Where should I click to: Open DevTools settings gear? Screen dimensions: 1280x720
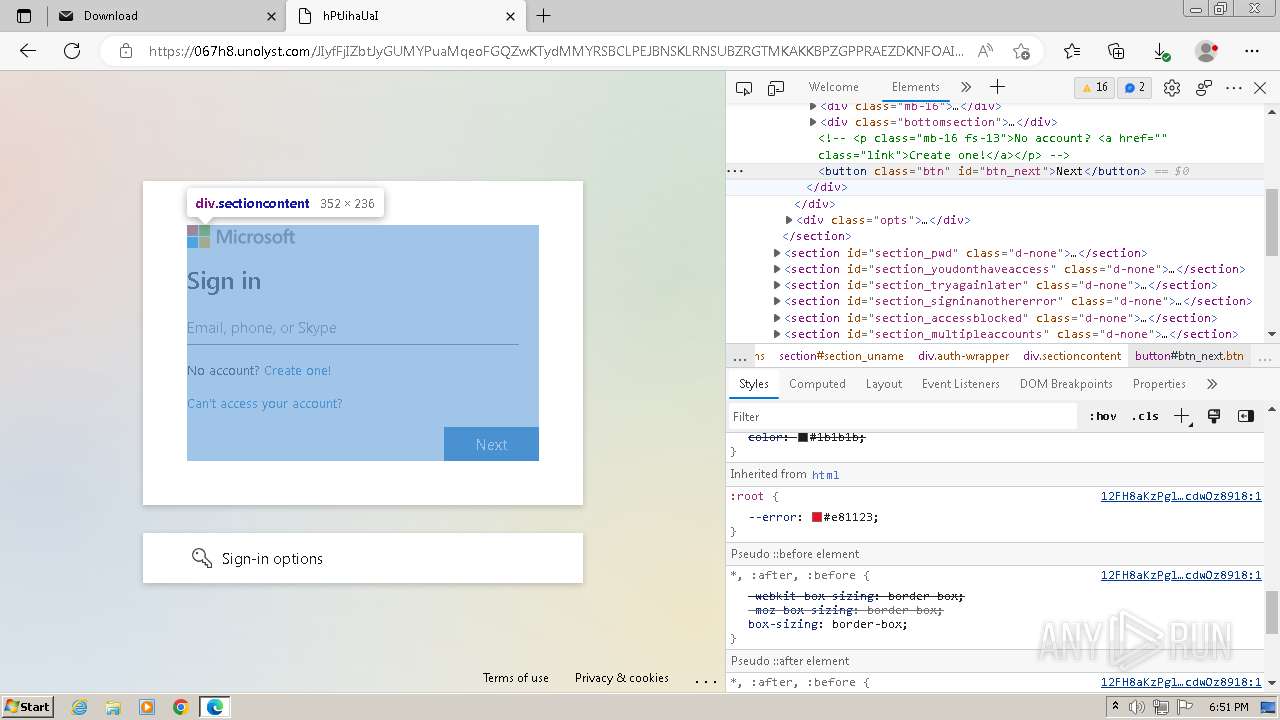coord(1172,88)
